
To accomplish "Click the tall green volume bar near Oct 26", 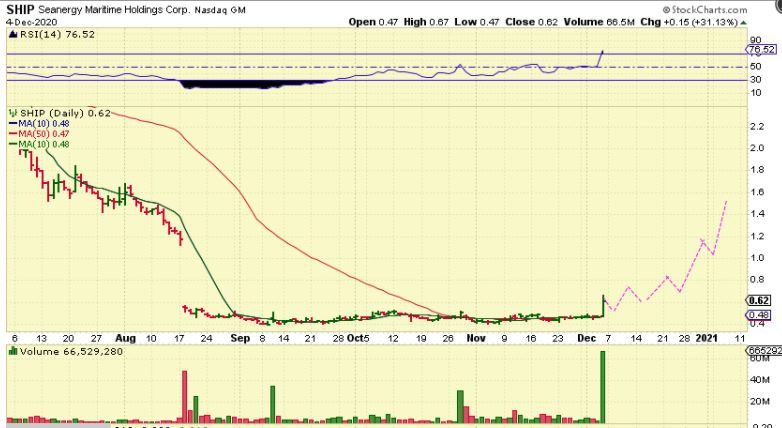I will pyautogui.click(x=460, y=407).
